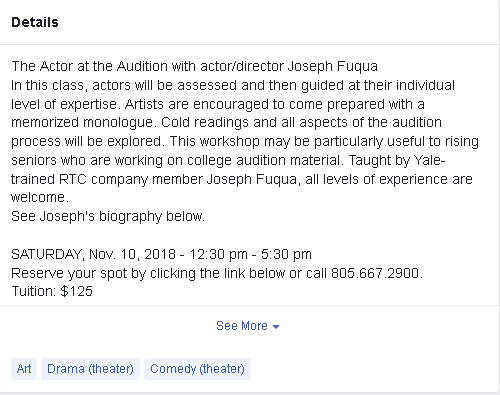Click Joseph Fuqua name in title line
The image size is (500, 395).
click(332, 66)
